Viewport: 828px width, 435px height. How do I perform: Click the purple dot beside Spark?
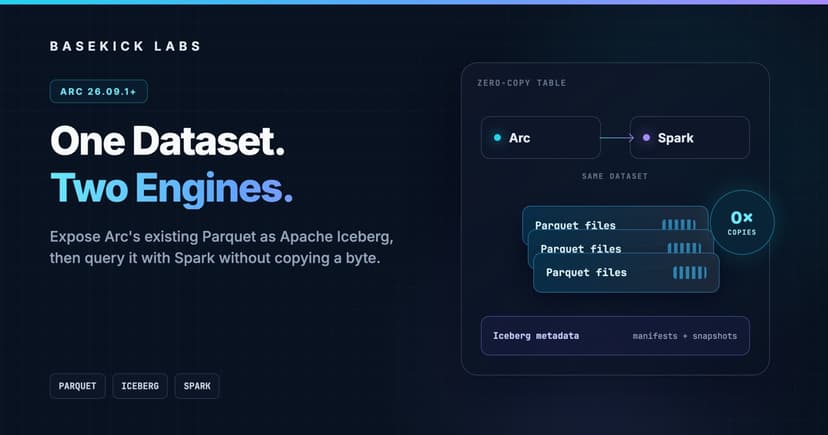646,138
